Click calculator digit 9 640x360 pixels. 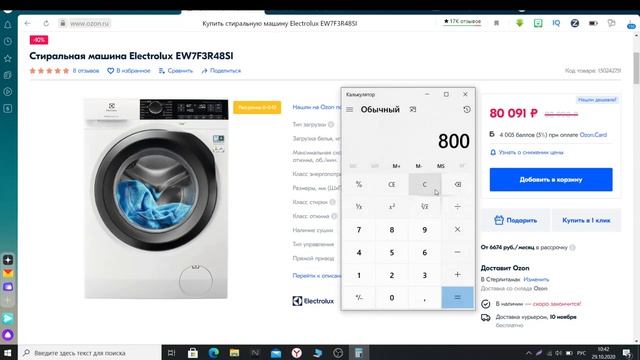click(424, 229)
